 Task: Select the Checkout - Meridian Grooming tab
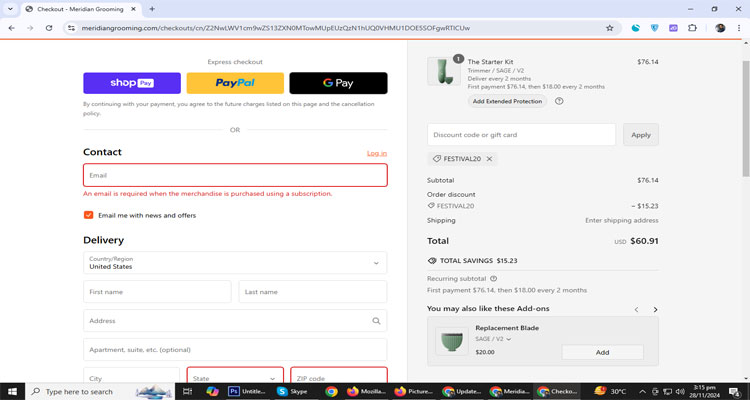tap(81, 9)
